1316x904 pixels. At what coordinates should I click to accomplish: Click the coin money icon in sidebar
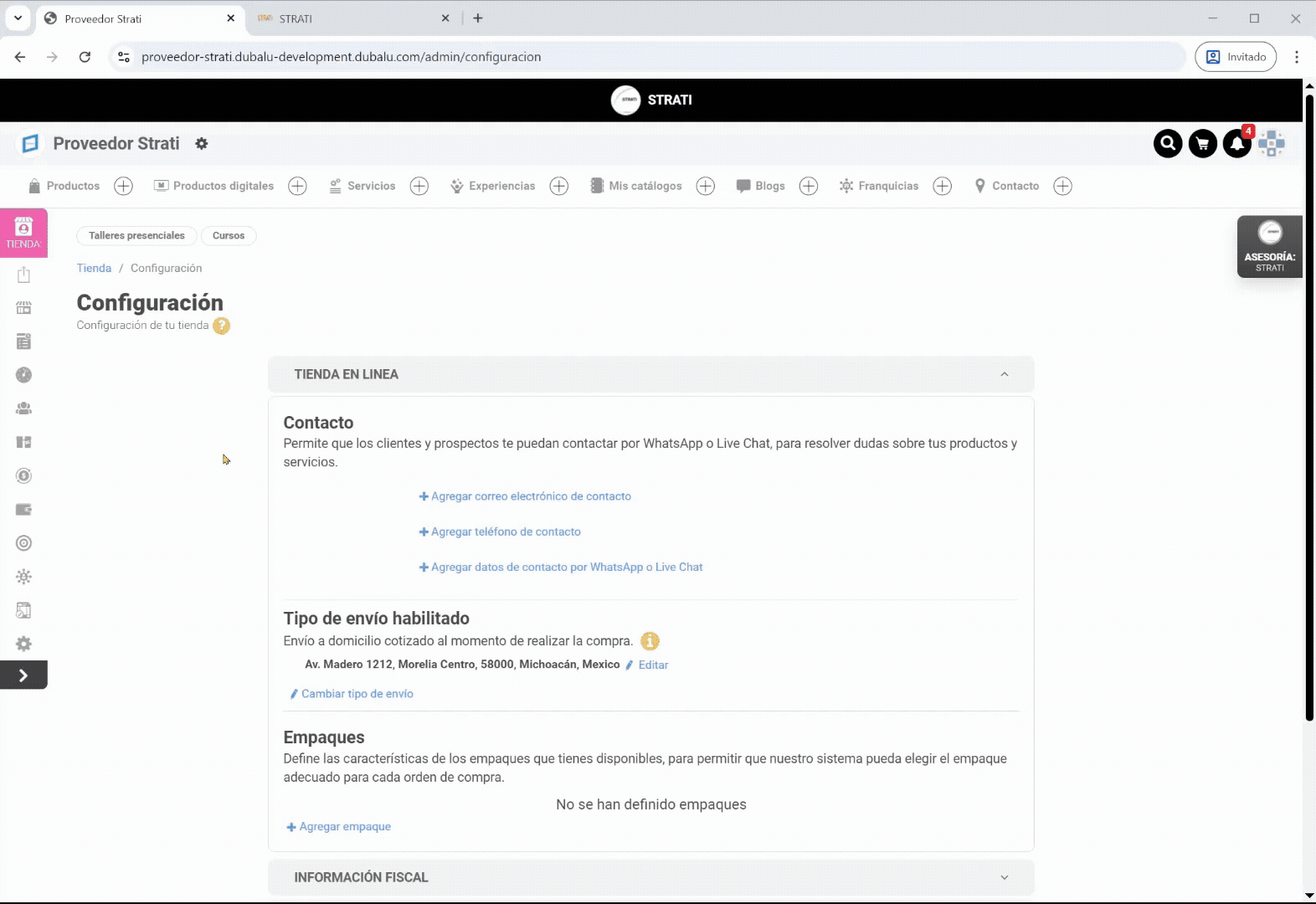point(23,475)
